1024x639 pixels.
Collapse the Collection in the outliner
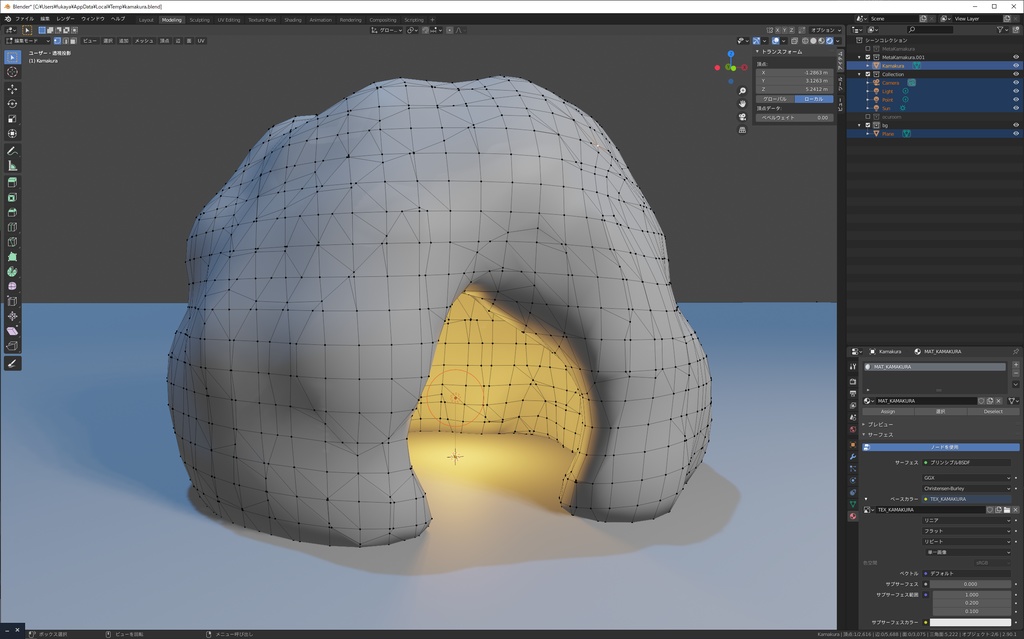(861, 74)
